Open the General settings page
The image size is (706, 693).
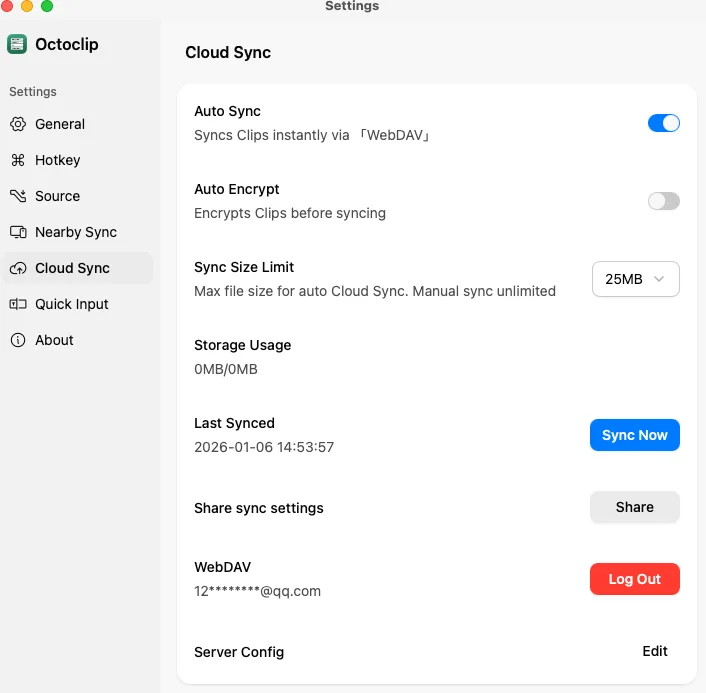coord(77,124)
